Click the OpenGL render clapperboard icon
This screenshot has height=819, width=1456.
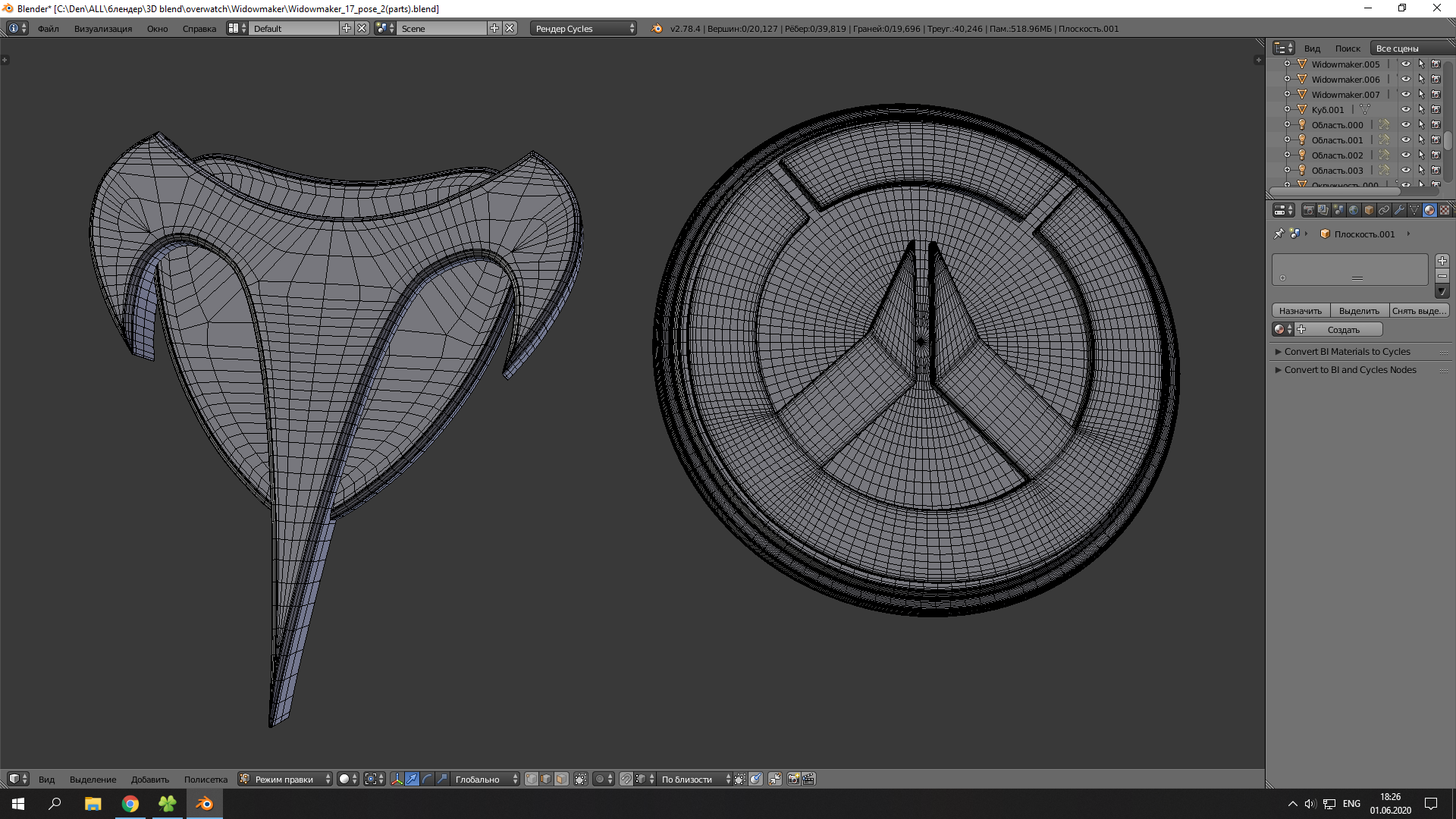(808, 779)
